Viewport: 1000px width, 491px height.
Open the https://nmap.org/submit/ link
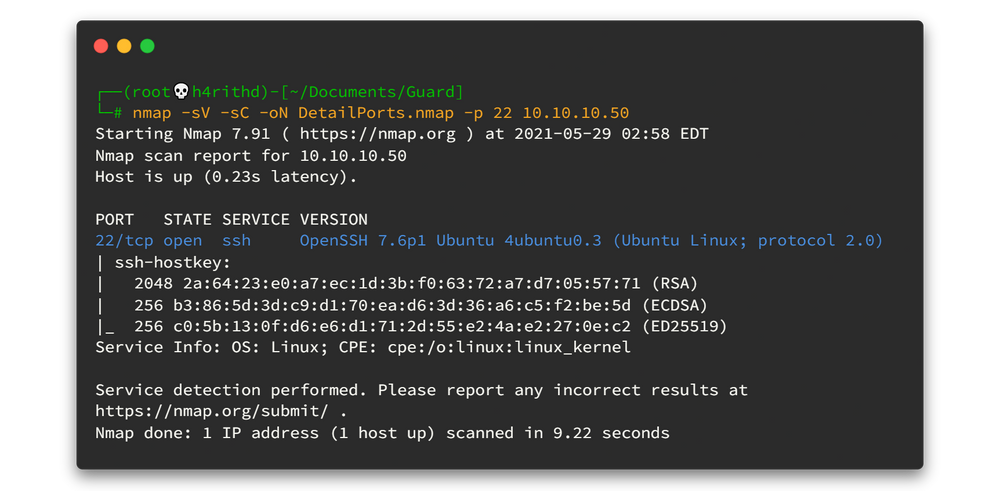[x=212, y=411]
